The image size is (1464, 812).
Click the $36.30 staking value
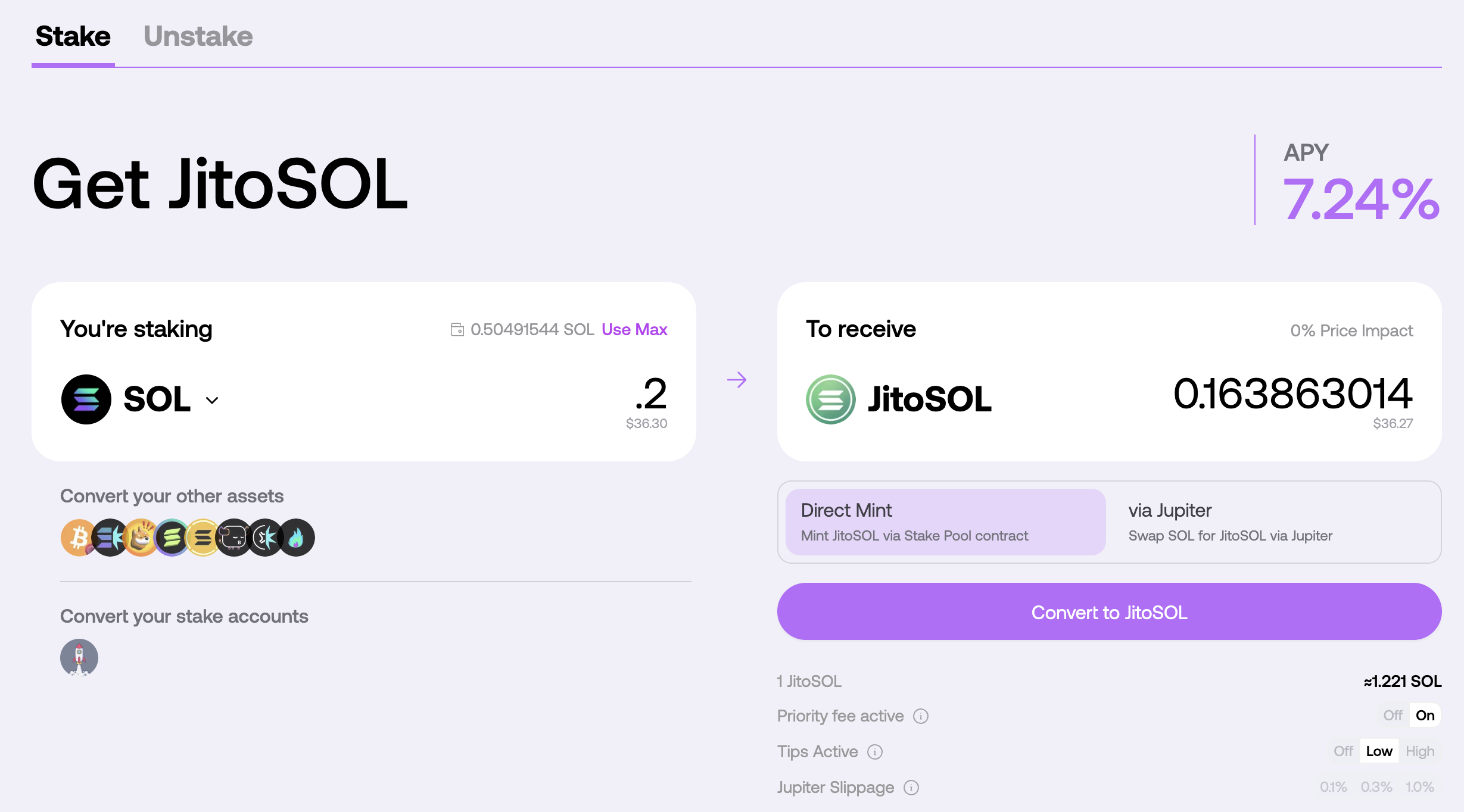[646, 423]
